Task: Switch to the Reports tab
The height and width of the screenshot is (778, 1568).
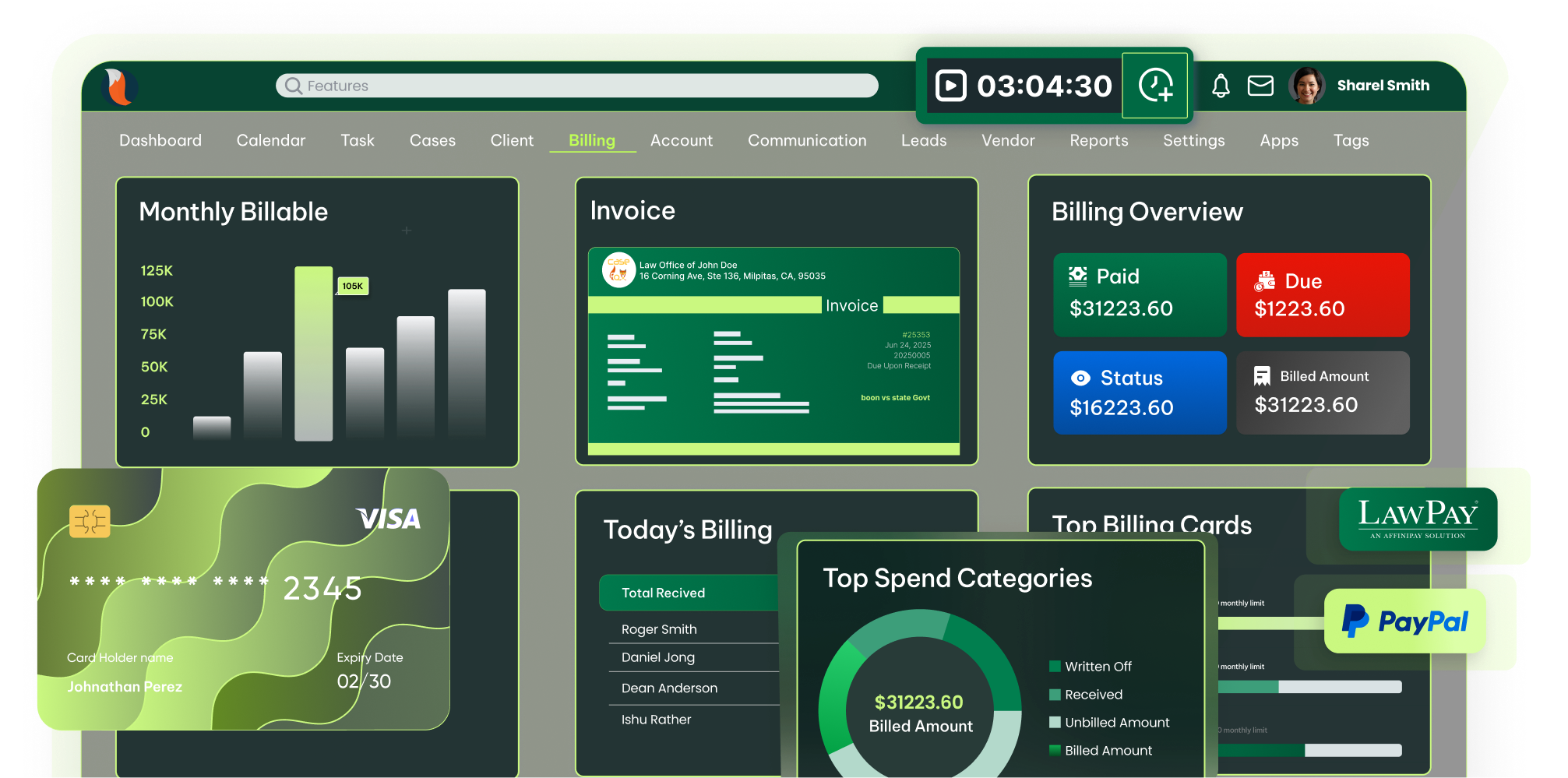Action: (1098, 141)
